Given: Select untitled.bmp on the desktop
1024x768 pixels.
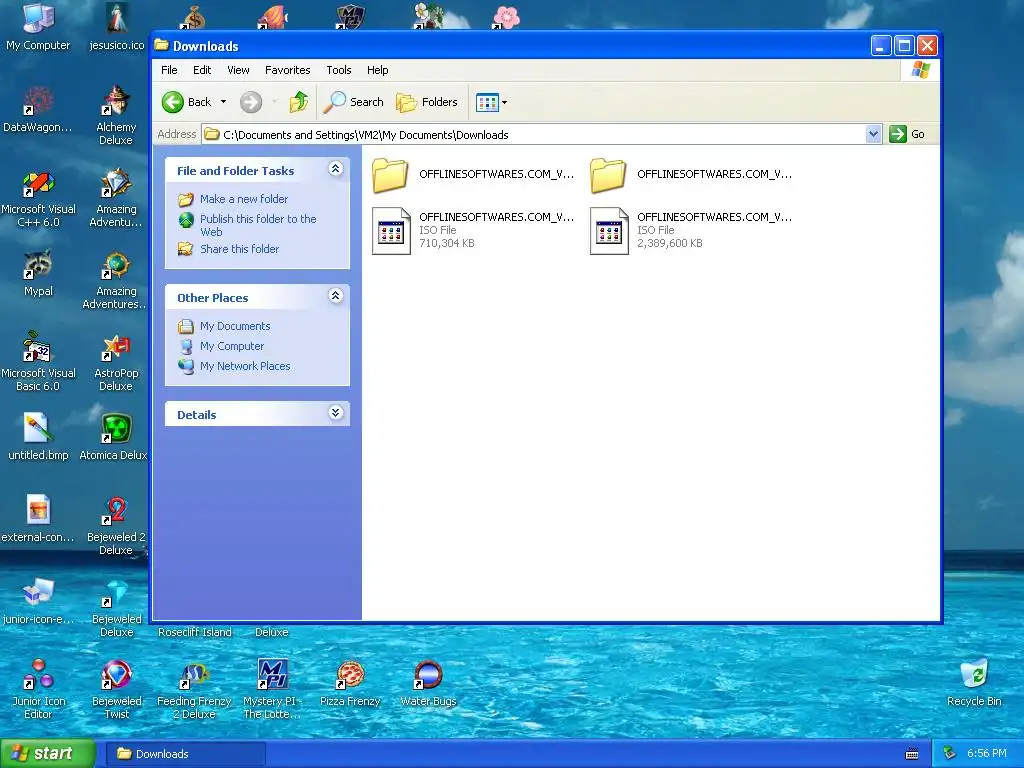Looking at the screenshot, I should (x=38, y=438).
